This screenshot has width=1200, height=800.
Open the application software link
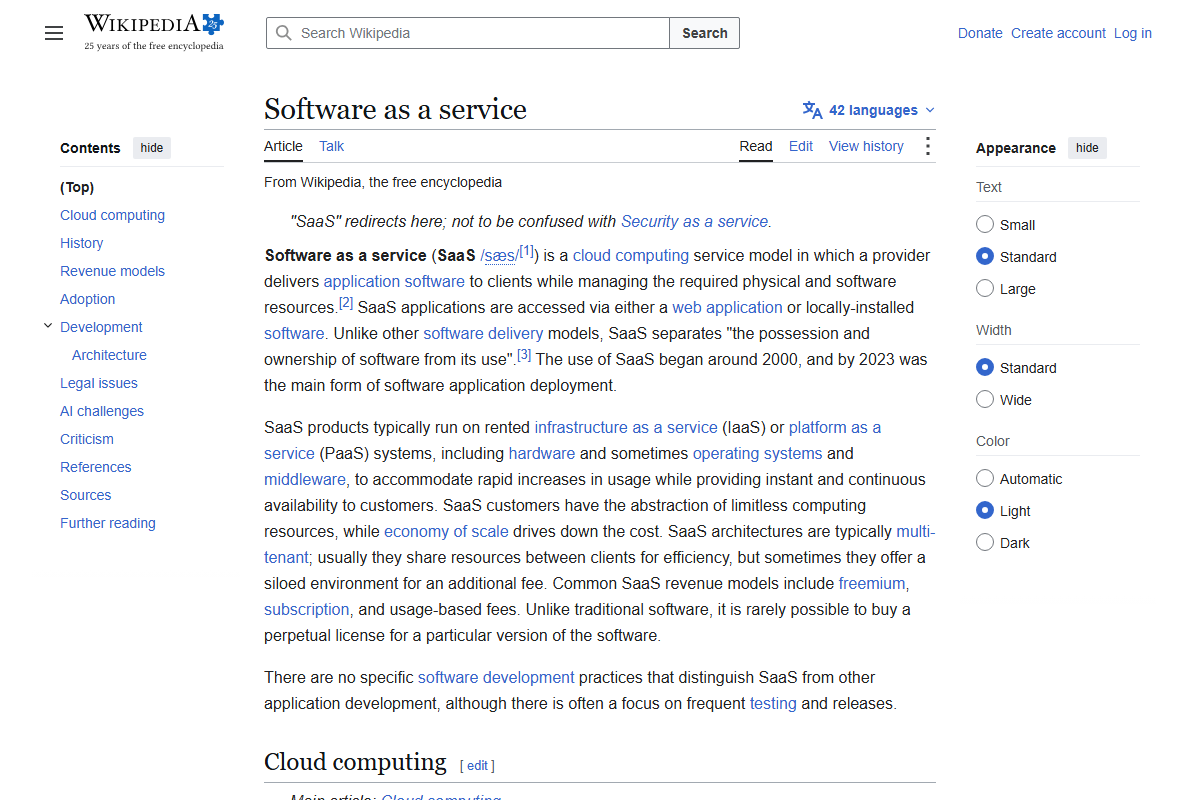pyautogui.click(x=394, y=281)
